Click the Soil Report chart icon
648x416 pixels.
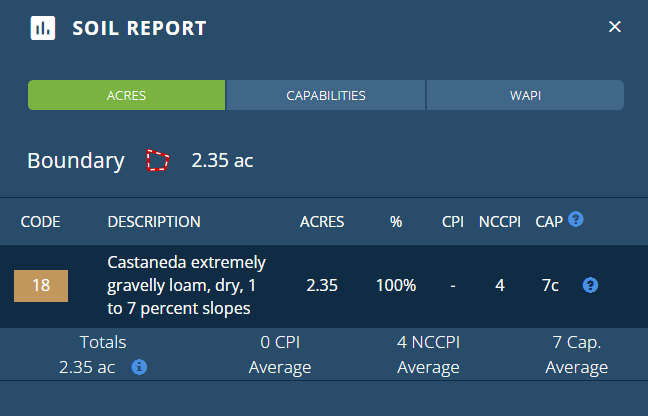pyautogui.click(x=43, y=27)
